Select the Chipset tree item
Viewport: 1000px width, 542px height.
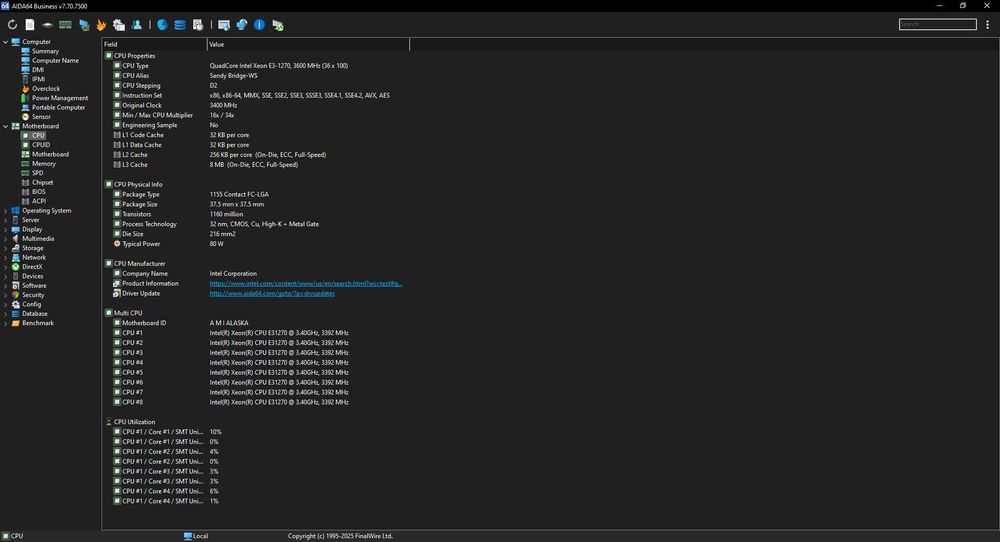(x=43, y=182)
